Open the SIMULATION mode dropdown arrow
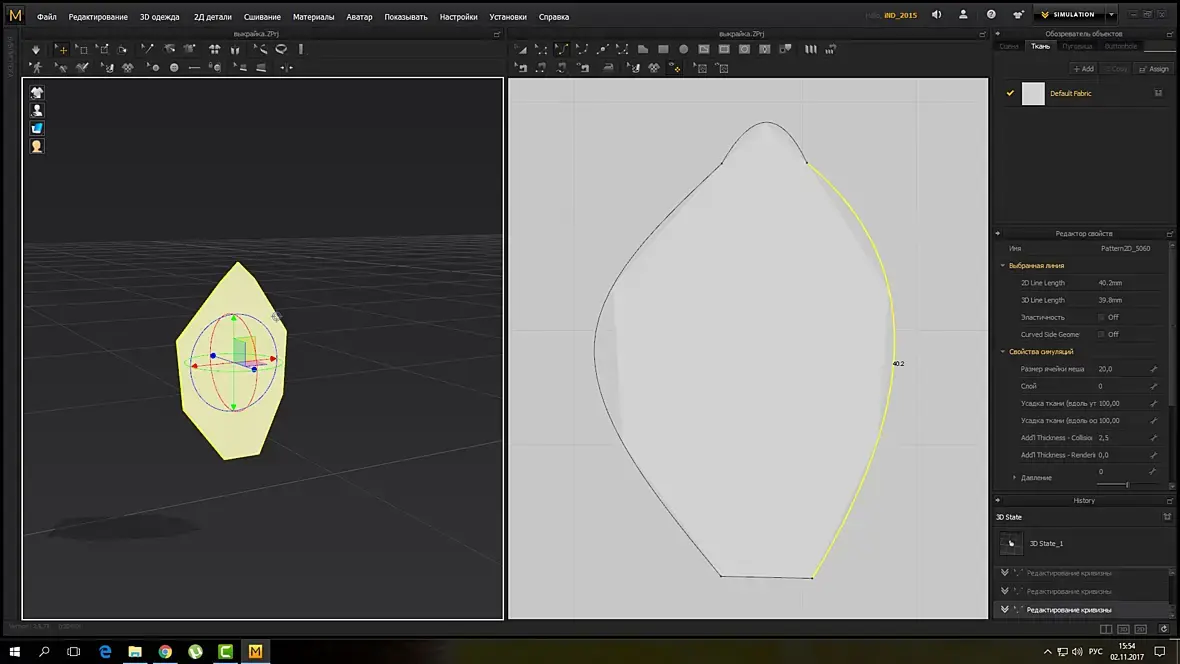This screenshot has width=1180, height=664. tap(1111, 14)
